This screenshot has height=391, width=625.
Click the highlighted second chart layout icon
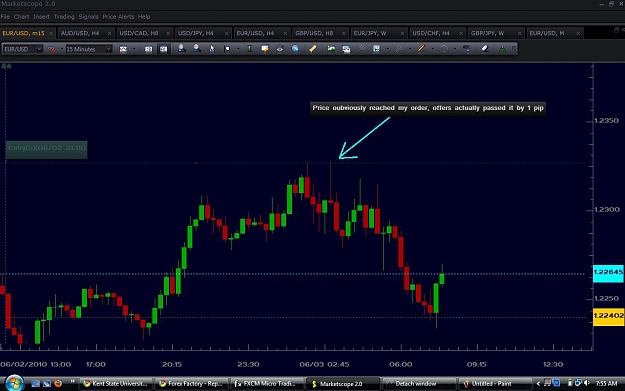[163, 49]
